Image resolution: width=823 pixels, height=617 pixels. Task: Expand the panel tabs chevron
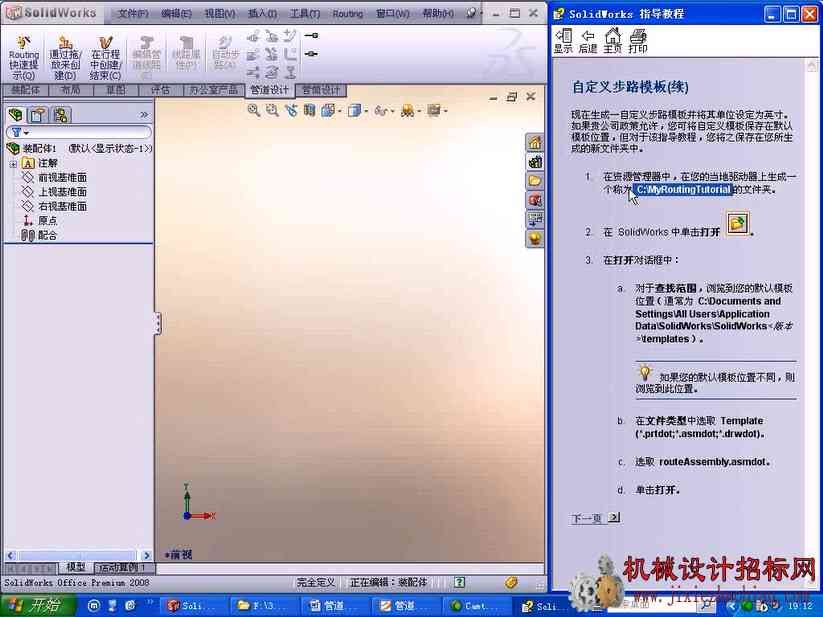pos(144,114)
